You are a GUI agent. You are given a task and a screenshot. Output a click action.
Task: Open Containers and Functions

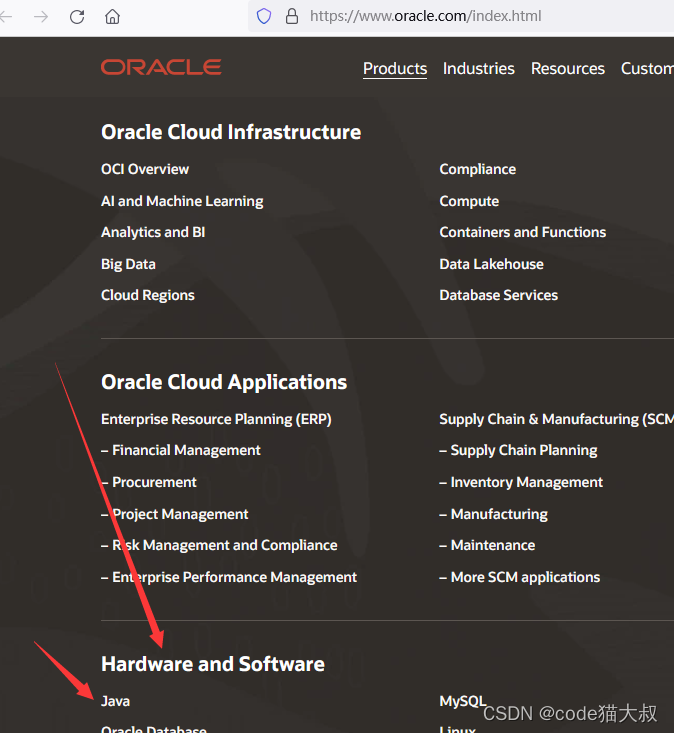pos(523,232)
